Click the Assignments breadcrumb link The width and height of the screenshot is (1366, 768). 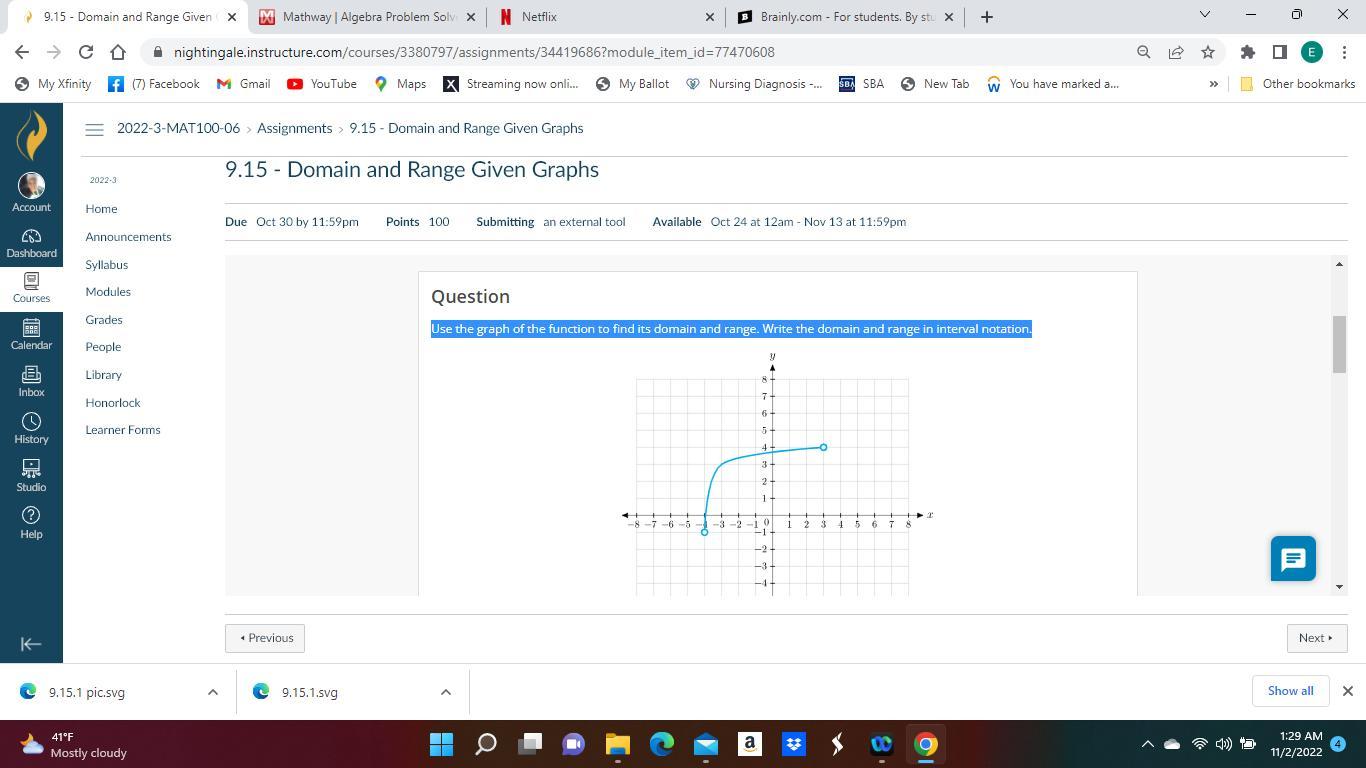point(294,129)
